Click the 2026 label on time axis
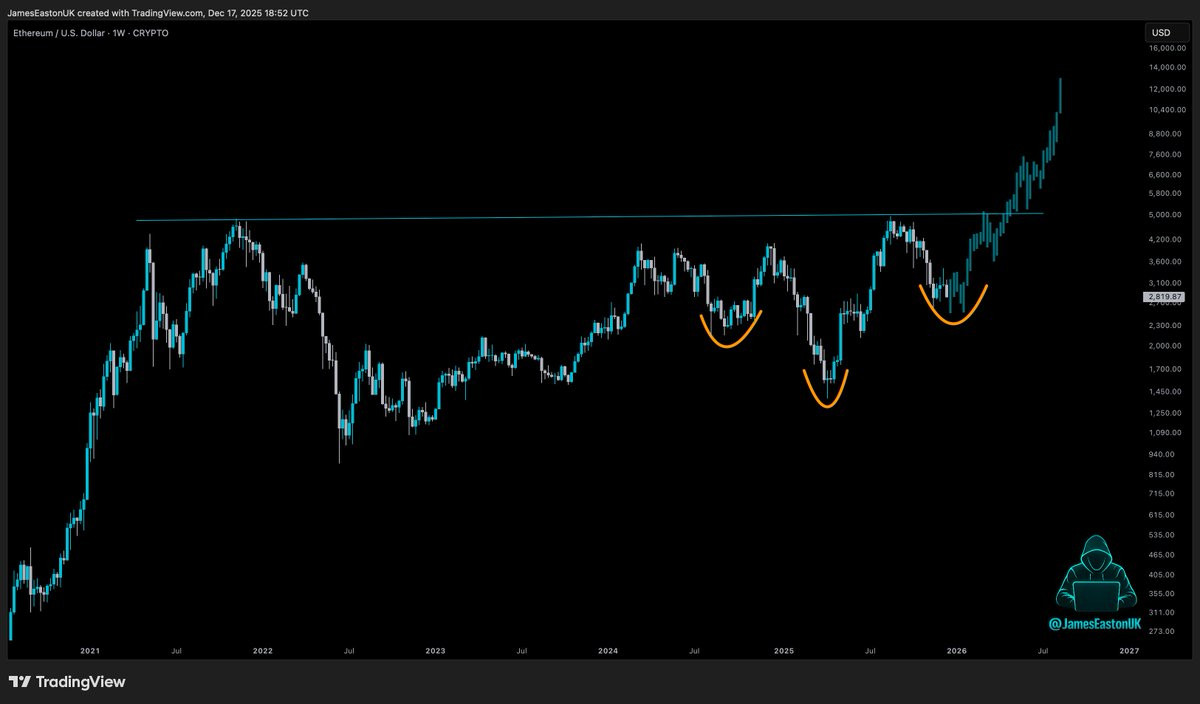Screen dimensions: 1200x704 [956, 651]
